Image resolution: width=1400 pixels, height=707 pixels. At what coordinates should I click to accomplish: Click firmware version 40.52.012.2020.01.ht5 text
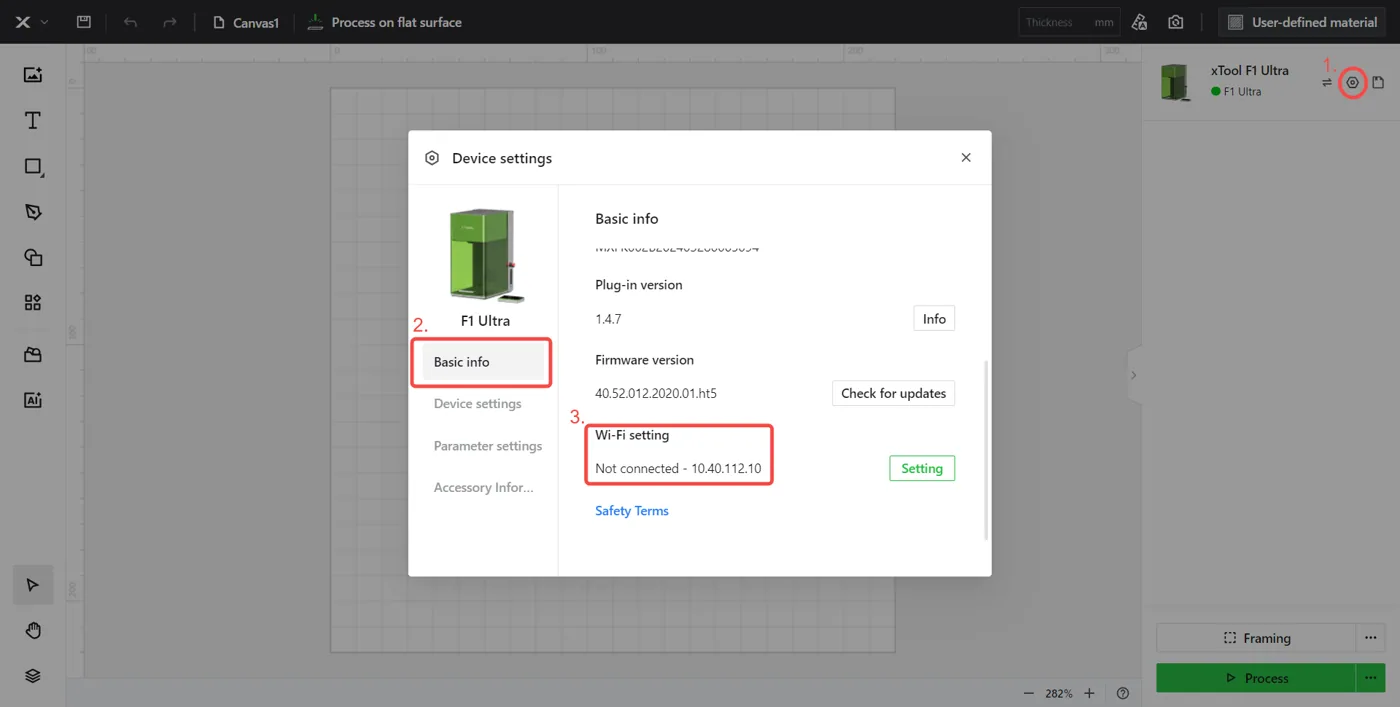click(x=656, y=394)
